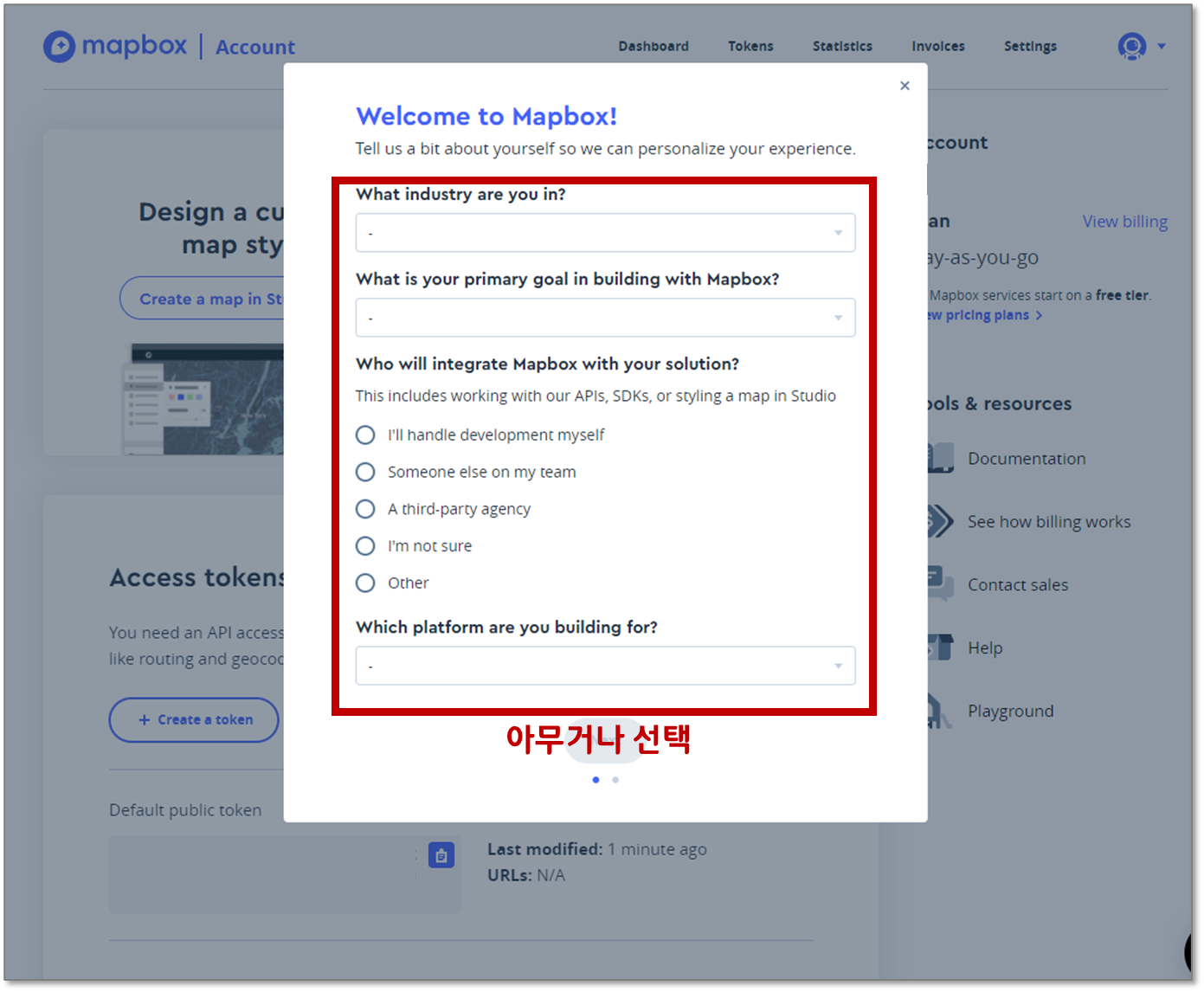Open the Dashboard tab

[x=654, y=46]
